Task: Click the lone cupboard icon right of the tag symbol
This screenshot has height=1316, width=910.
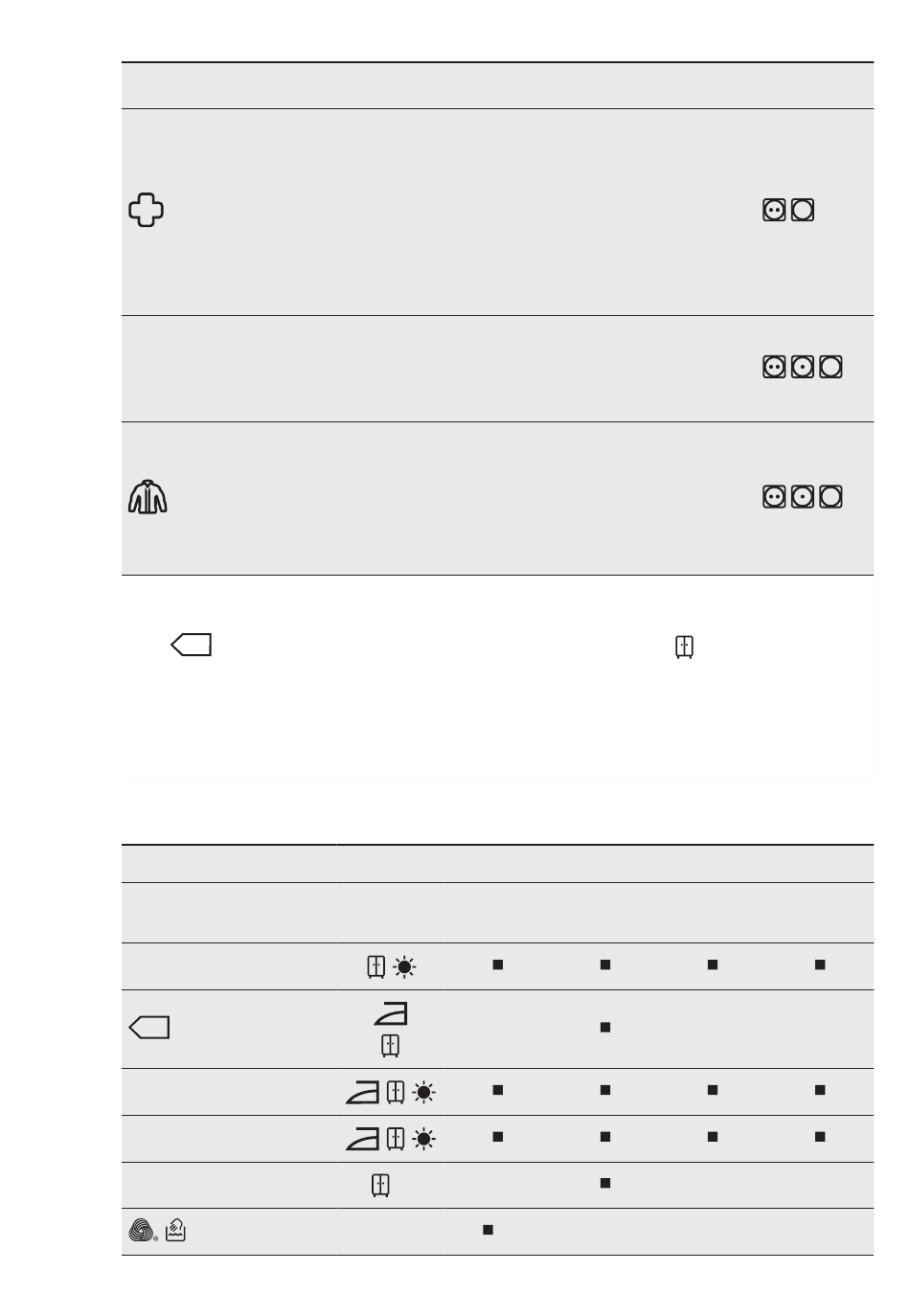Action: (684, 647)
